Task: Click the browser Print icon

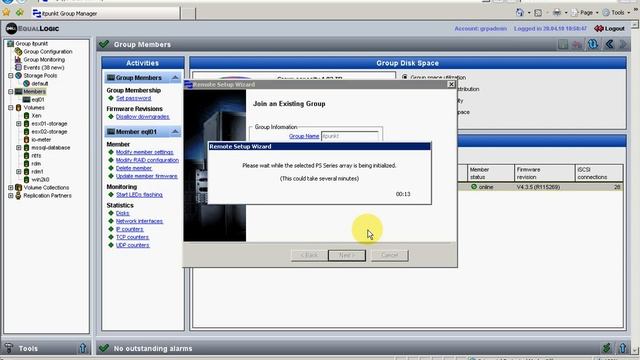Action: pyautogui.click(x=557, y=13)
